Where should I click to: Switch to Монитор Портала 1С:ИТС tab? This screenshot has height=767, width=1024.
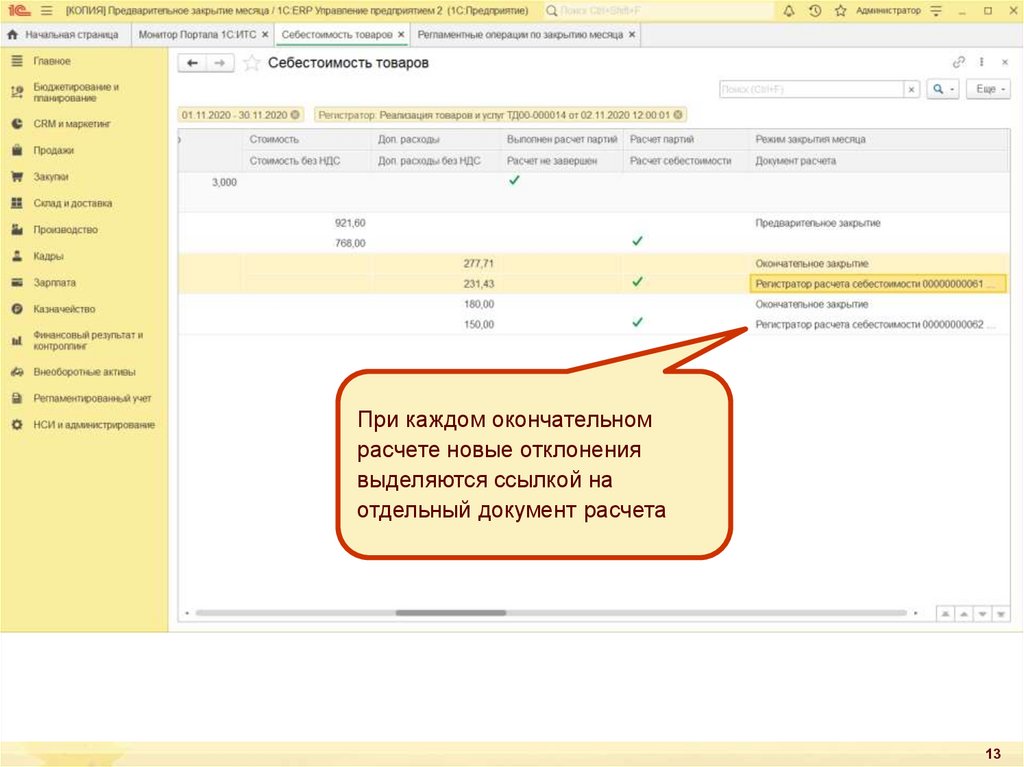coord(196,35)
